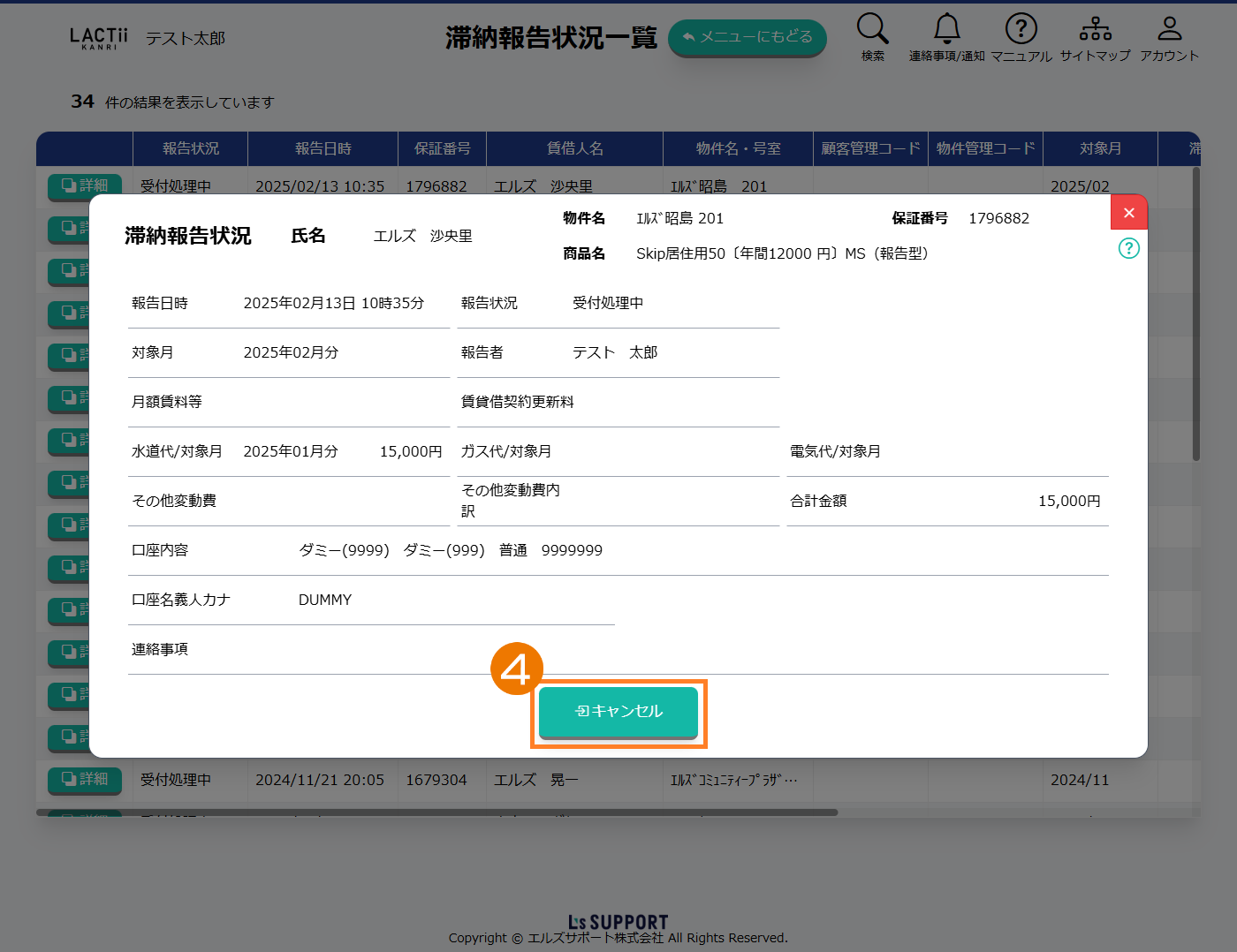The height and width of the screenshot is (952, 1237).
Task: Open the account icon
Action: pyautogui.click(x=1169, y=29)
